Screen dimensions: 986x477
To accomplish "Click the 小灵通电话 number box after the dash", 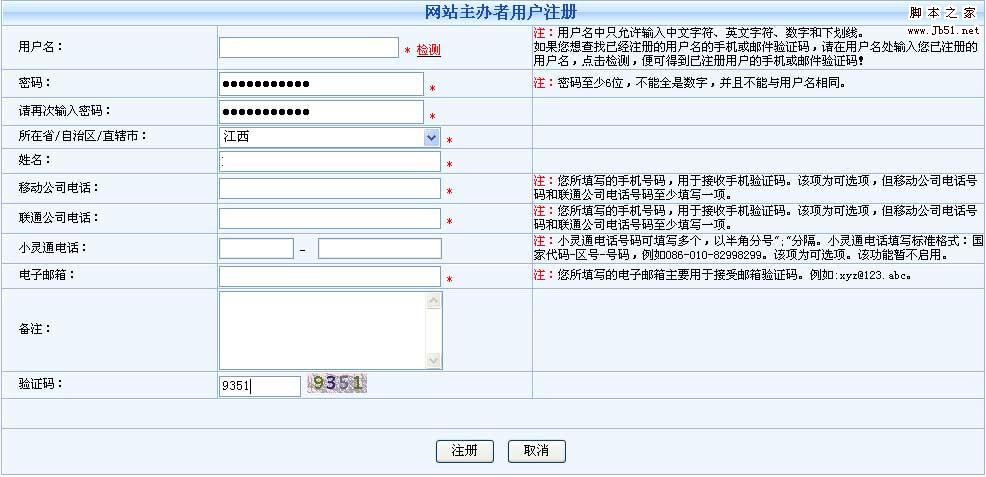I will point(379,249).
